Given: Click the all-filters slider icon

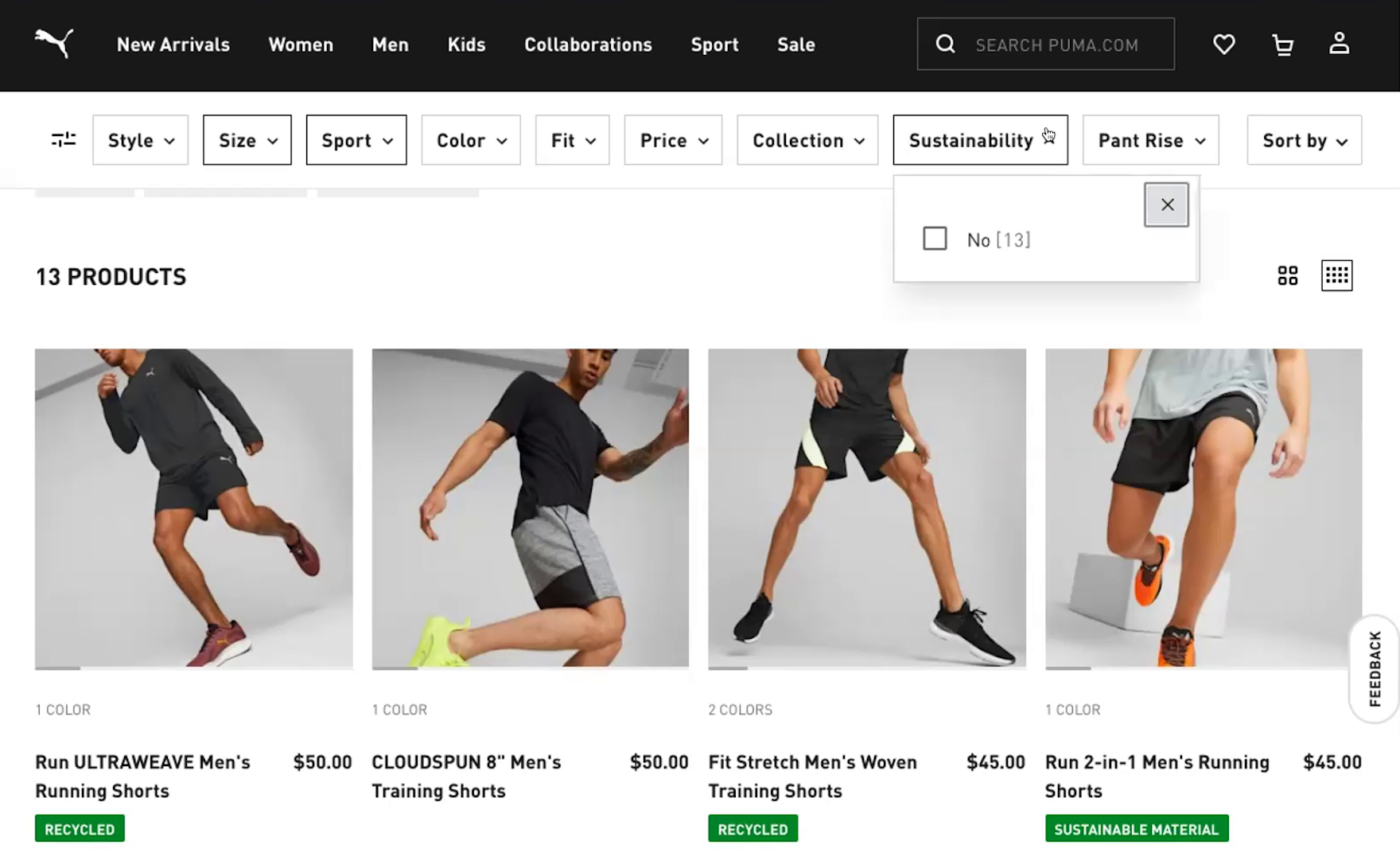Looking at the screenshot, I should click(x=64, y=140).
